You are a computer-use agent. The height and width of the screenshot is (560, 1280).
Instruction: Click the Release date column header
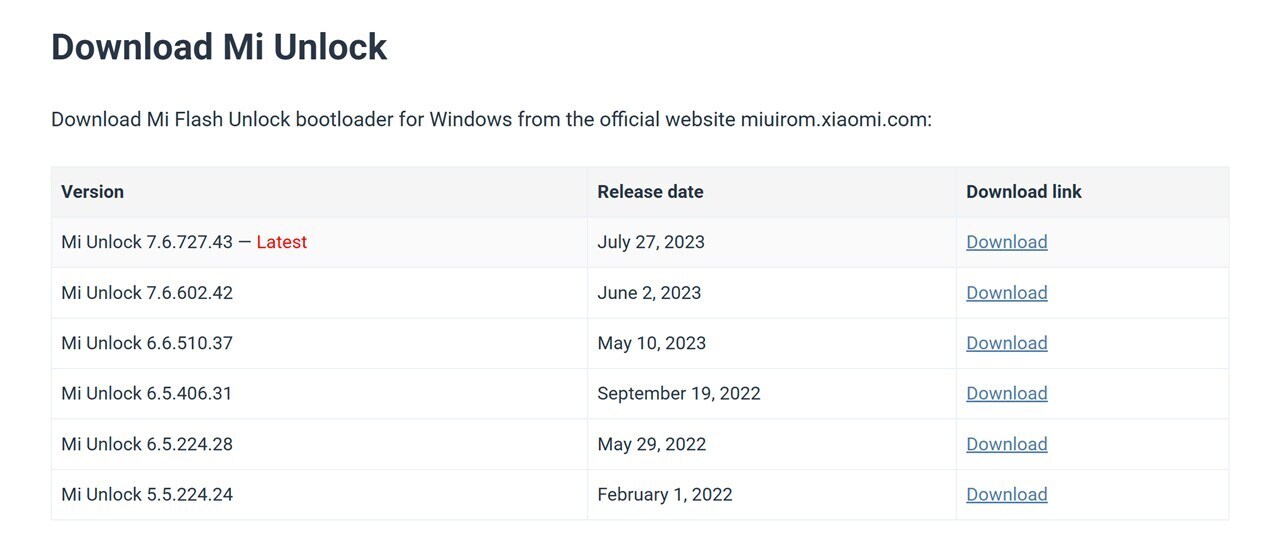pos(650,191)
